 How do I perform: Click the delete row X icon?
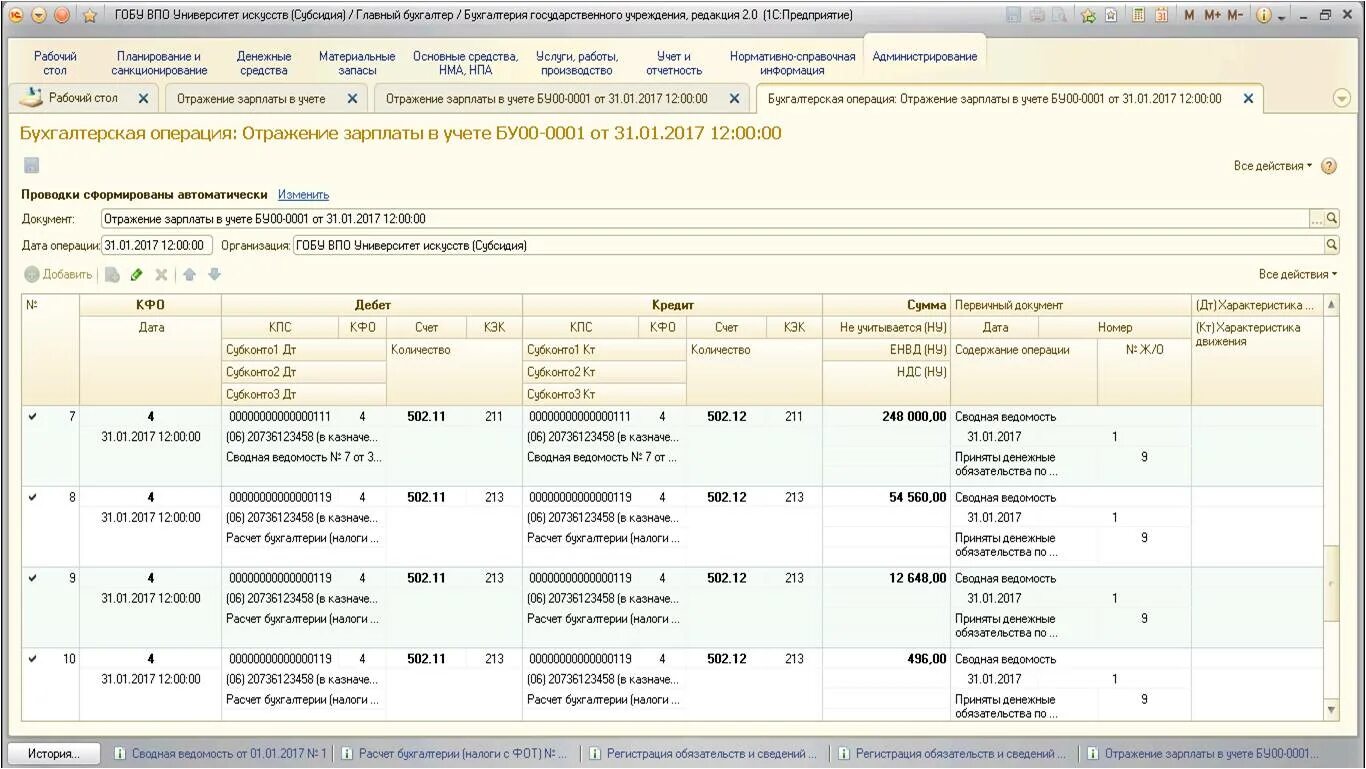coord(160,274)
